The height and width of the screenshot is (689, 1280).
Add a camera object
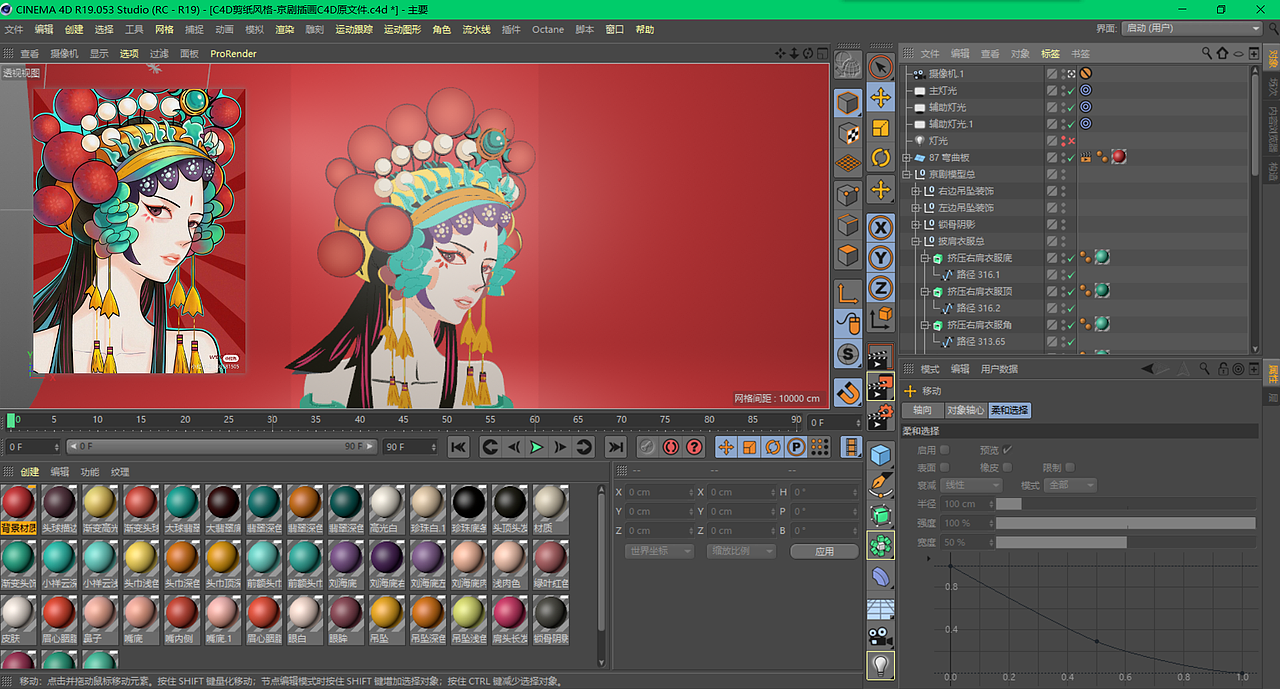pos(880,635)
